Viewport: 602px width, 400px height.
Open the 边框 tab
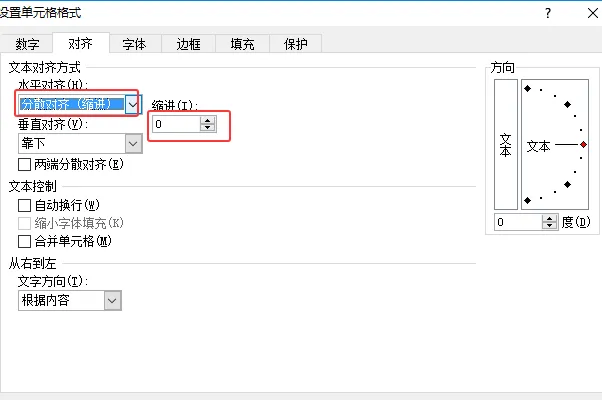[x=189, y=44]
